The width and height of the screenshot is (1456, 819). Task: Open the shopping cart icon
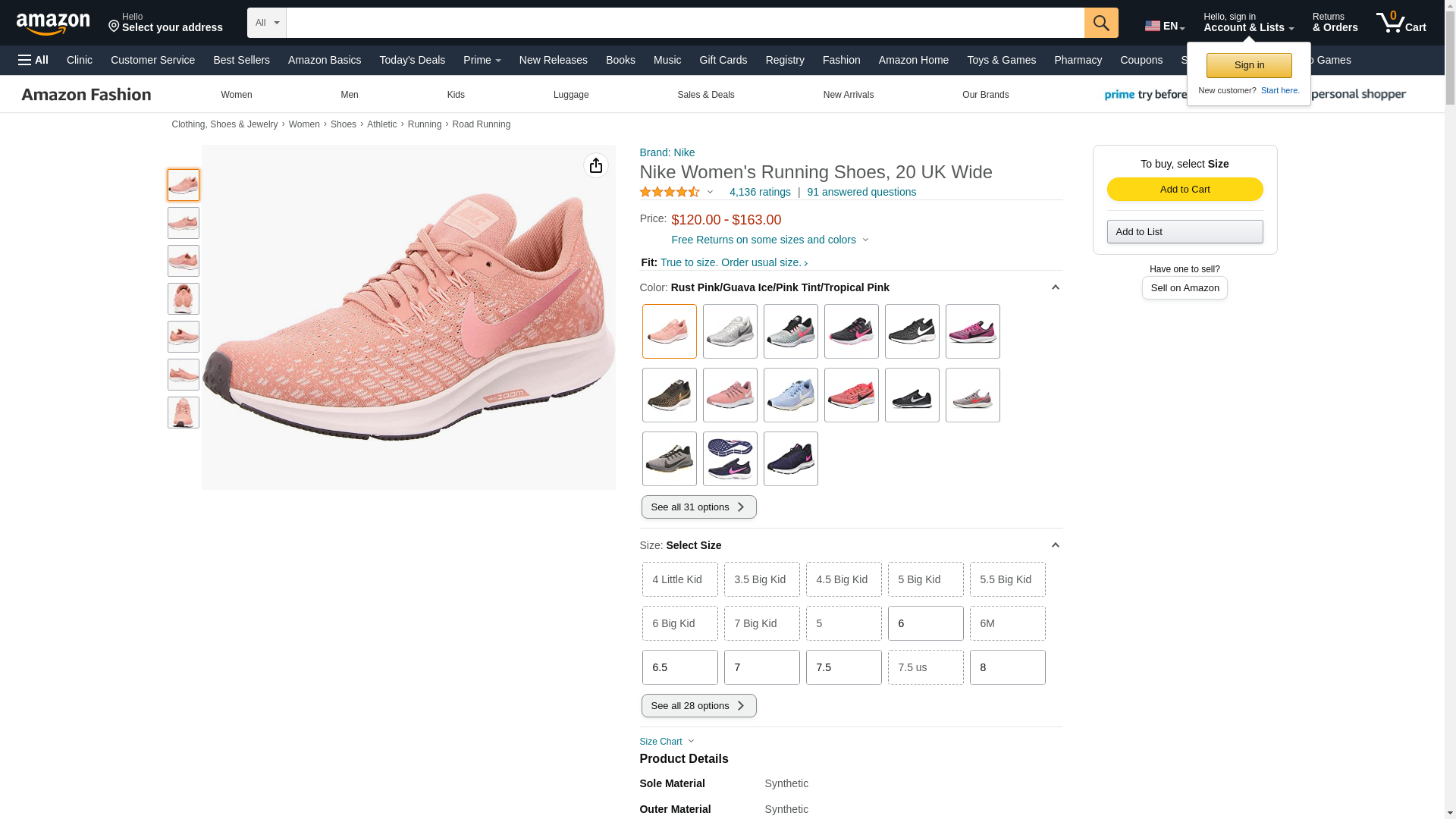tap(1400, 23)
